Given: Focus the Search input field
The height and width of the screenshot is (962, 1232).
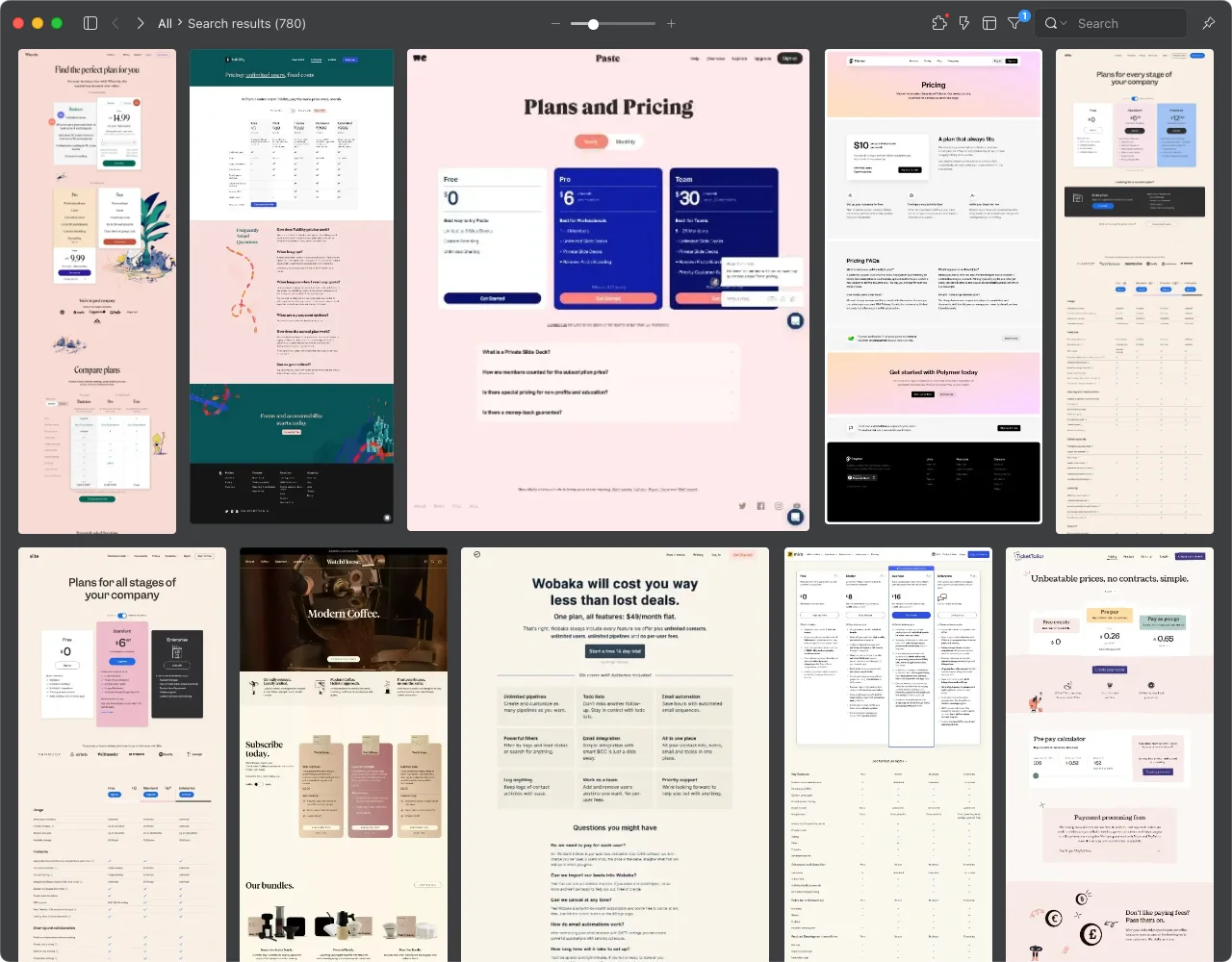Looking at the screenshot, I should tap(1128, 23).
